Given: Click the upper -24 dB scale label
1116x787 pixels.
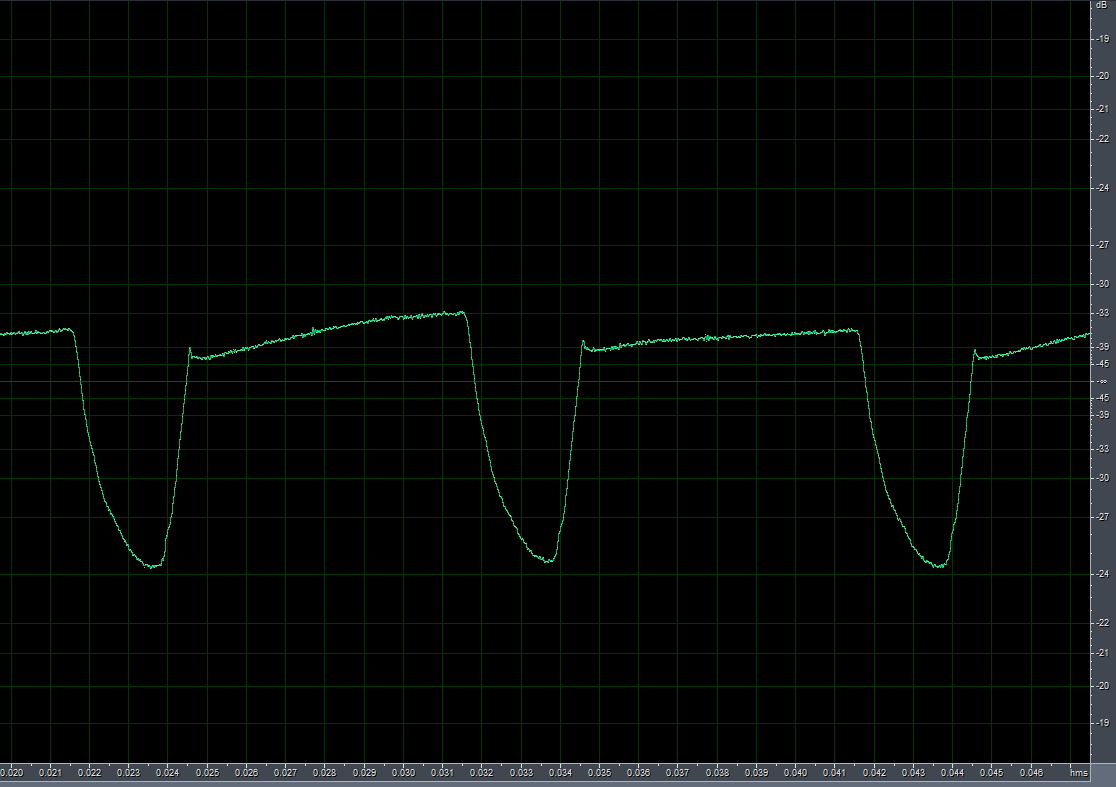Looking at the screenshot, I should pyautogui.click(x=1102, y=188).
